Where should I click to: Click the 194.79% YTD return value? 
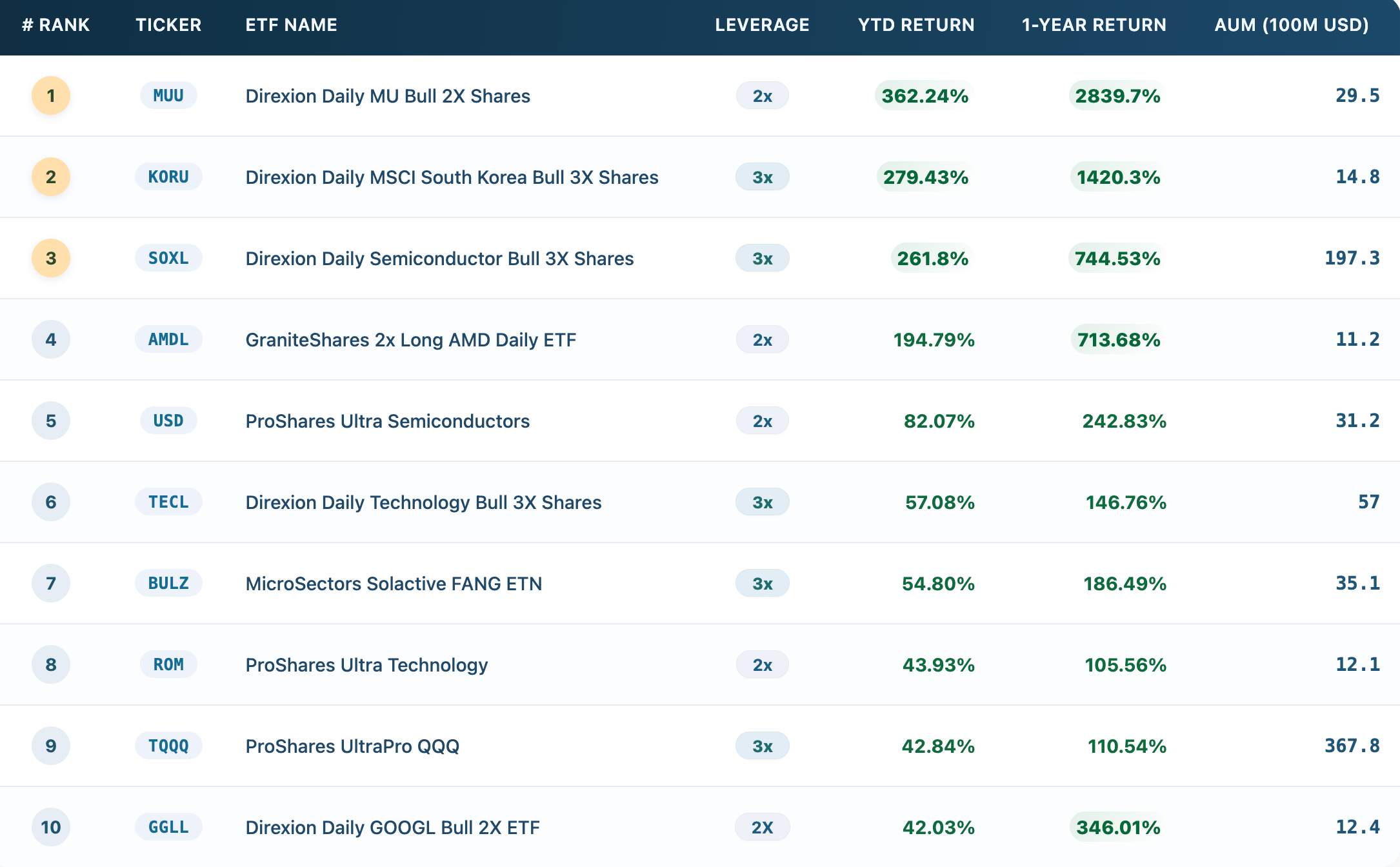click(x=934, y=340)
